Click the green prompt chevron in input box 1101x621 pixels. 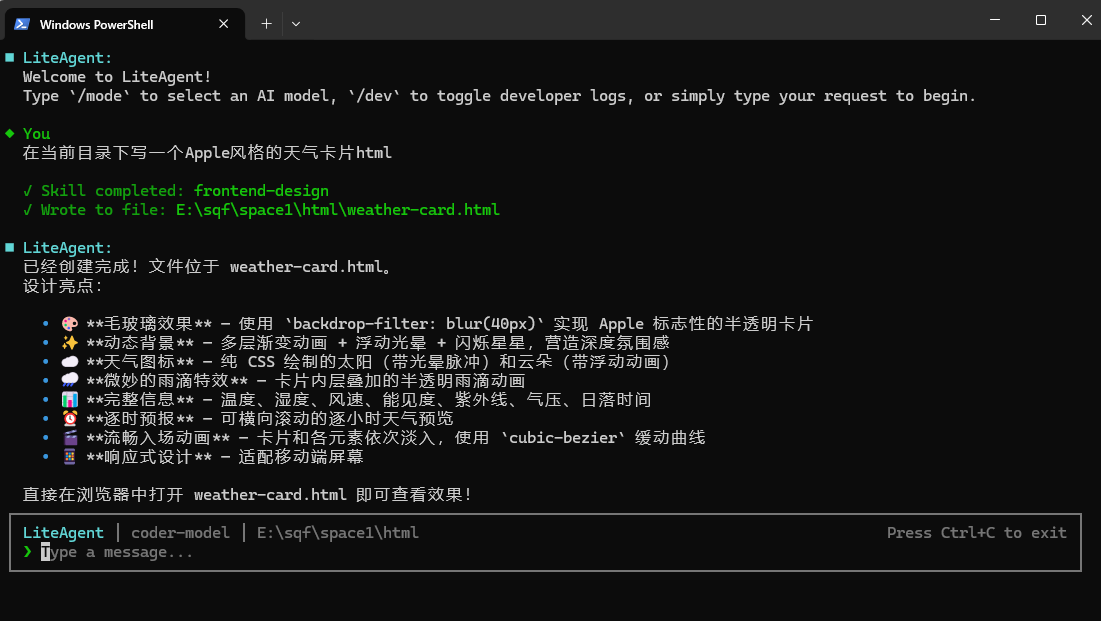(28, 552)
